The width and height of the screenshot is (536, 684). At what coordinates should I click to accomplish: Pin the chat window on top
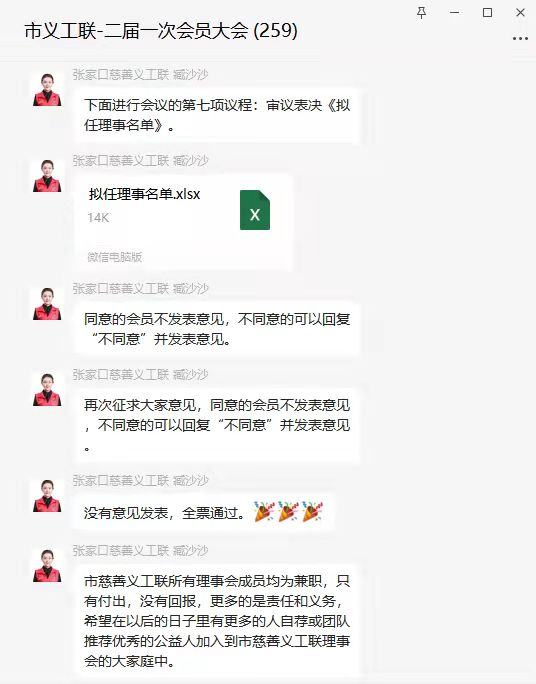(x=421, y=13)
